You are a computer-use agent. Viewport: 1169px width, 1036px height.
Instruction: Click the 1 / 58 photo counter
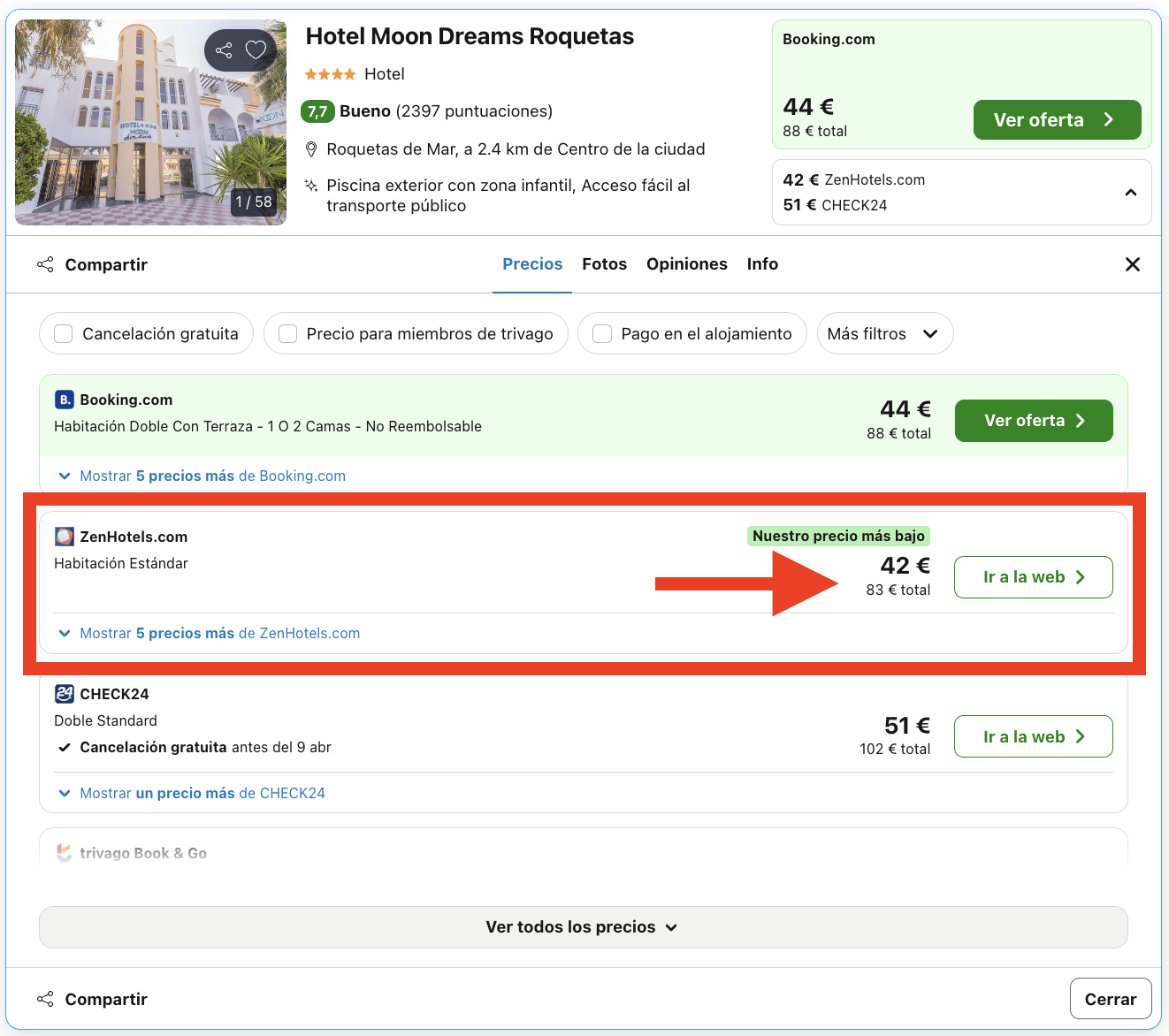click(254, 202)
